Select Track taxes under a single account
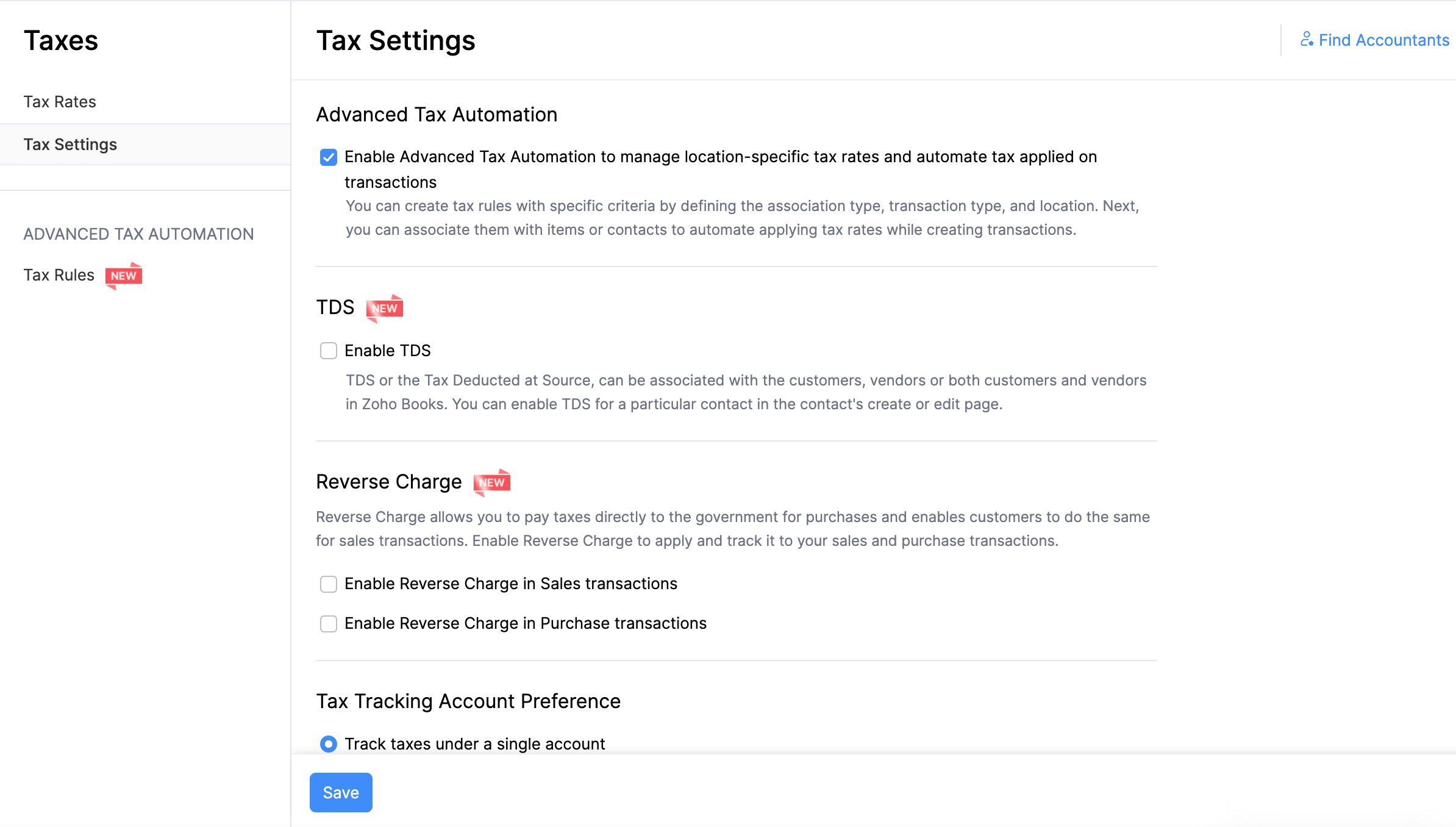 [329, 744]
